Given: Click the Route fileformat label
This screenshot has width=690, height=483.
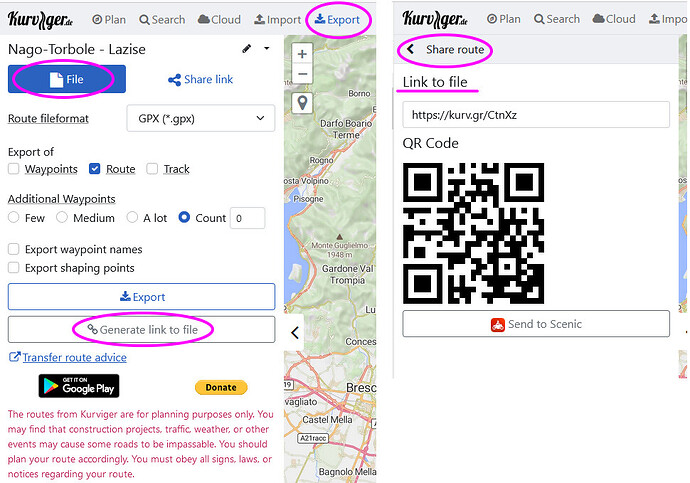Looking at the screenshot, I should [x=48, y=119].
